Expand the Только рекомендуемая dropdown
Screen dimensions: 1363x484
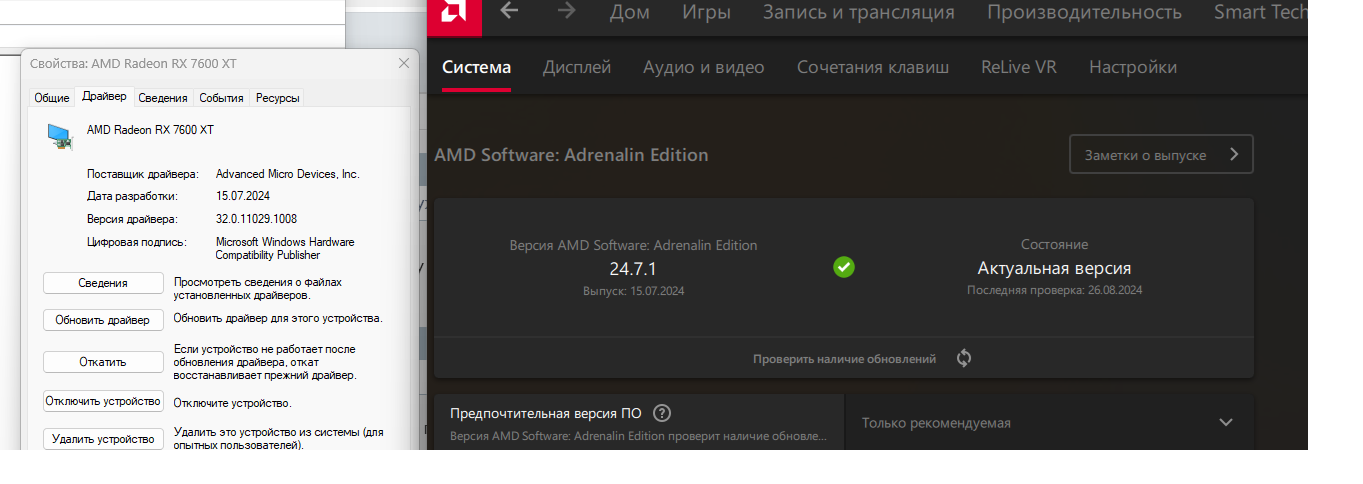1049,422
